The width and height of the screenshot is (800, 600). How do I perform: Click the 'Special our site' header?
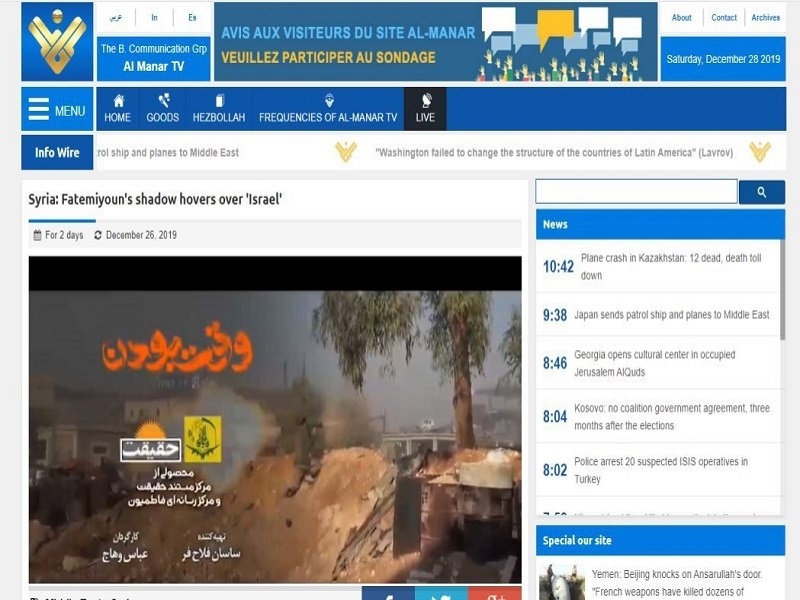(x=660, y=541)
